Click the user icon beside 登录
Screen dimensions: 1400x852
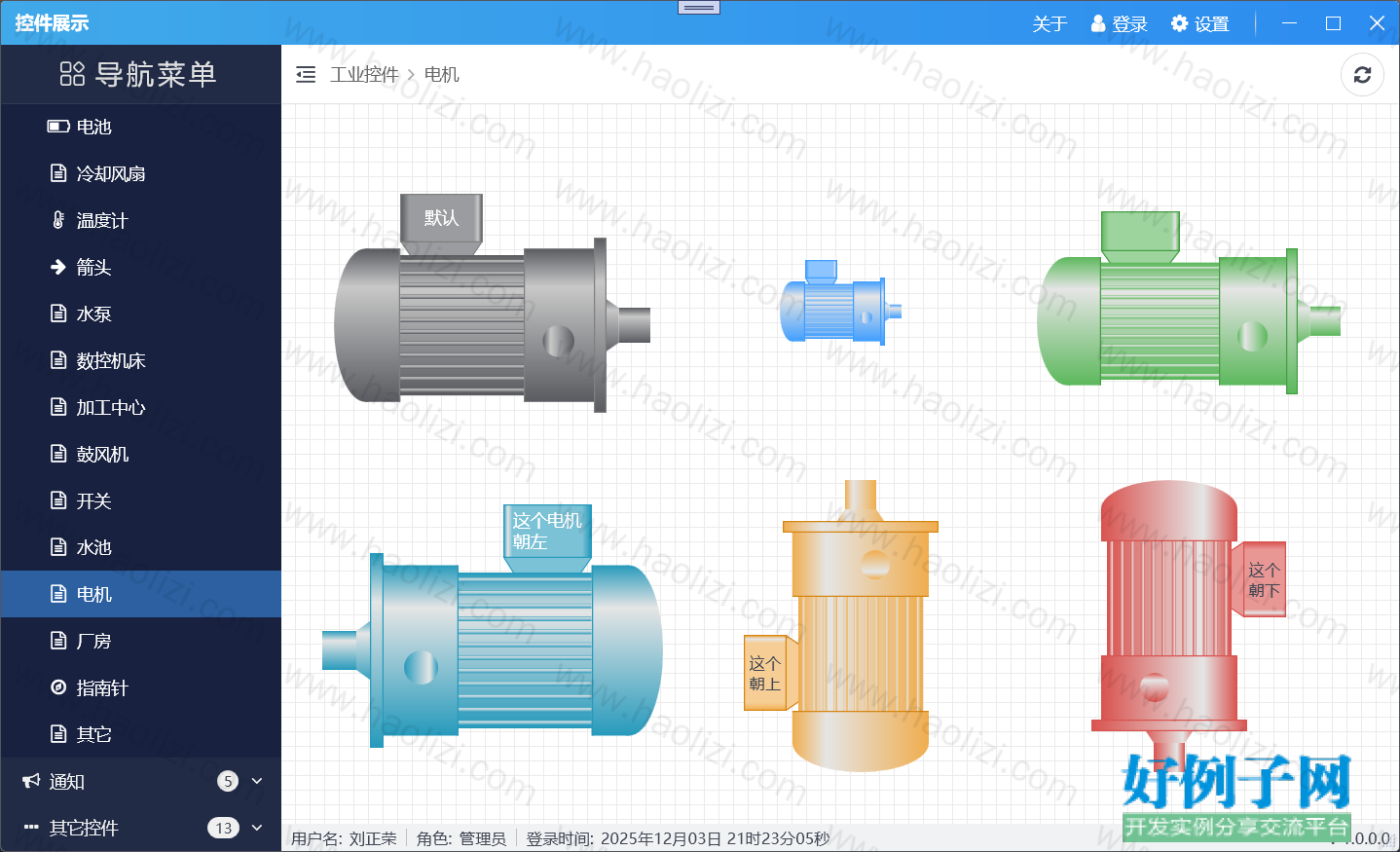(x=1098, y=23)
